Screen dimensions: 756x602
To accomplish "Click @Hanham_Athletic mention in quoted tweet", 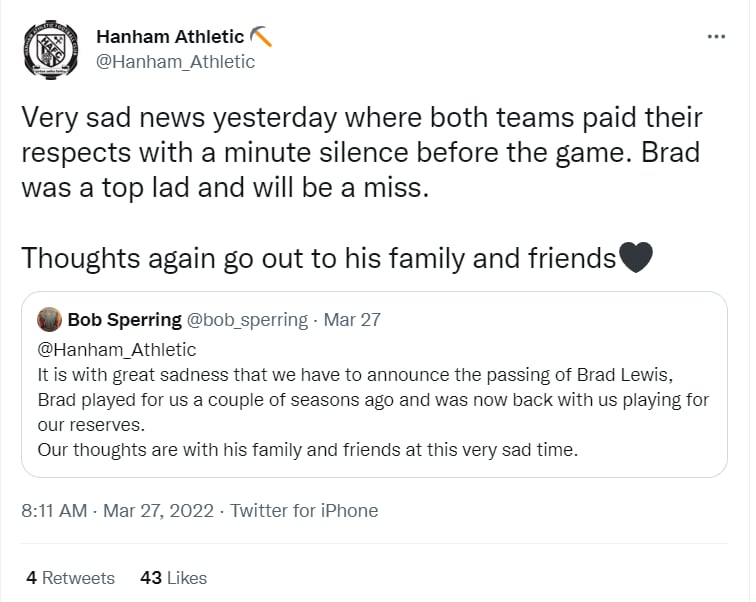I will click(117, 350).
